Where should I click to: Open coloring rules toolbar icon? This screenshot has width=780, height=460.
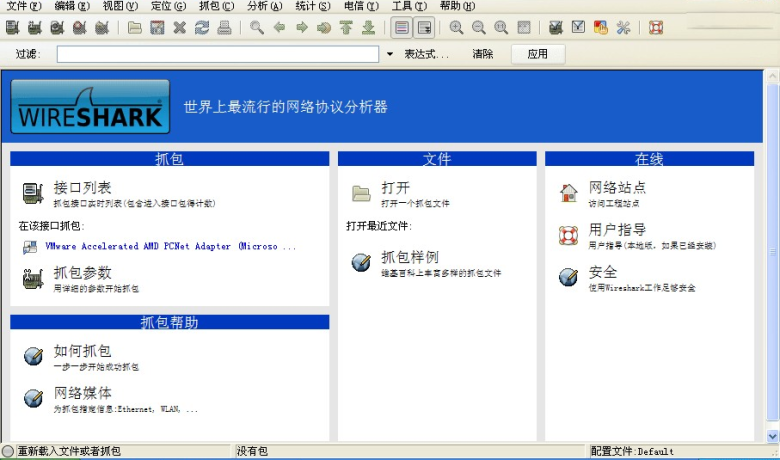tap(601, 27)
